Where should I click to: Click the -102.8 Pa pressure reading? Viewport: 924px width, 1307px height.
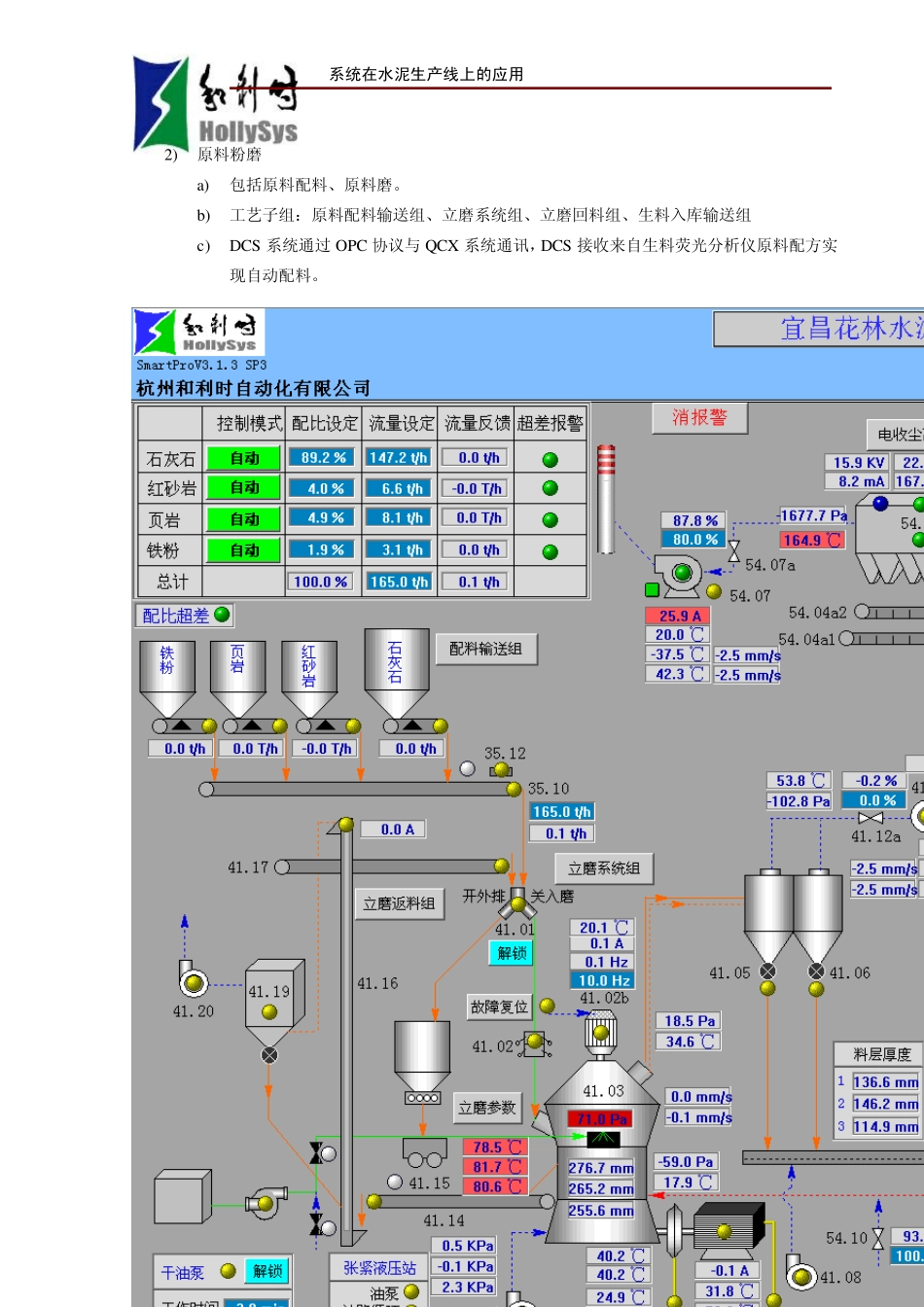pos(799,801)
